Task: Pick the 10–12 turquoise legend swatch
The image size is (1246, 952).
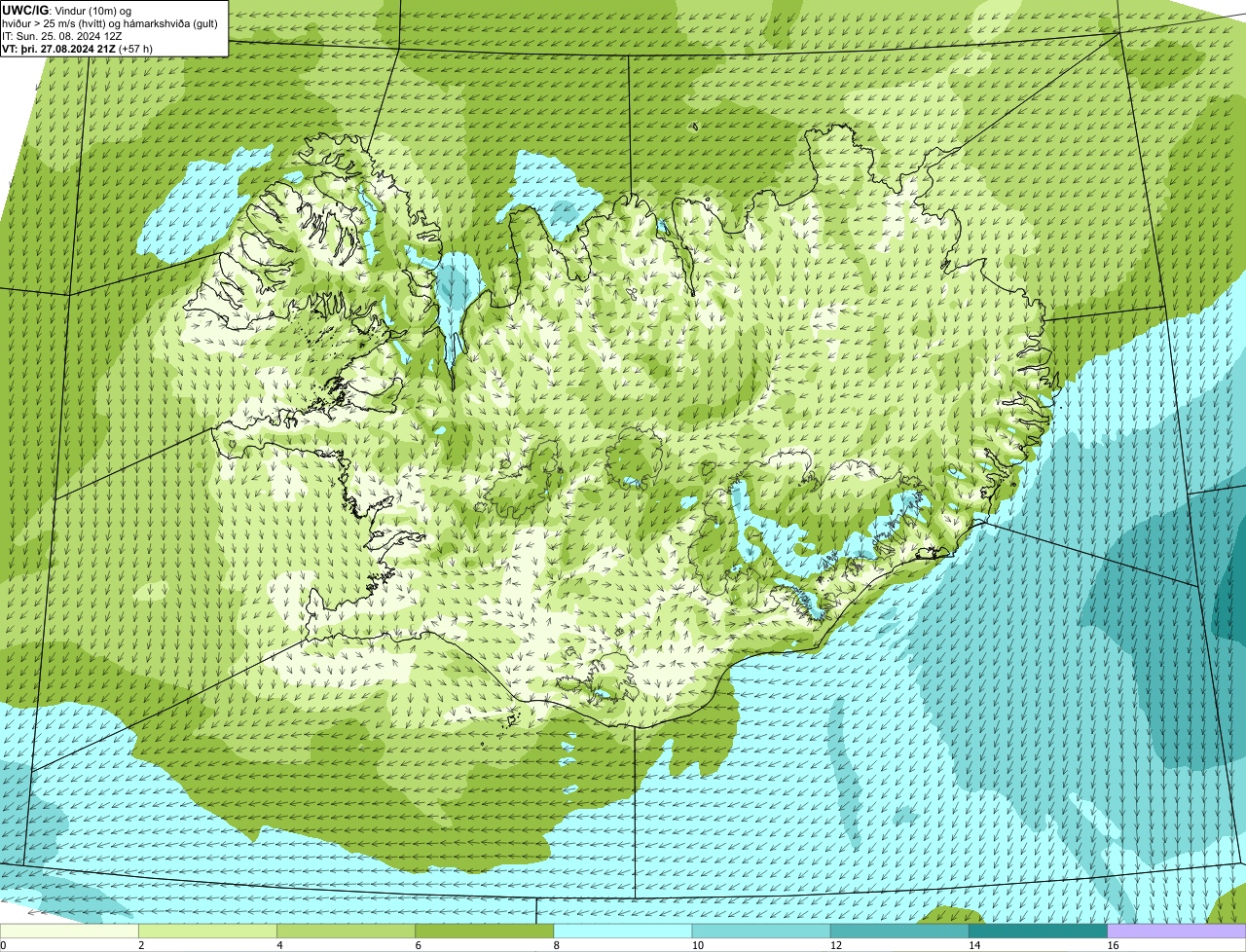Action: [762, 932]
